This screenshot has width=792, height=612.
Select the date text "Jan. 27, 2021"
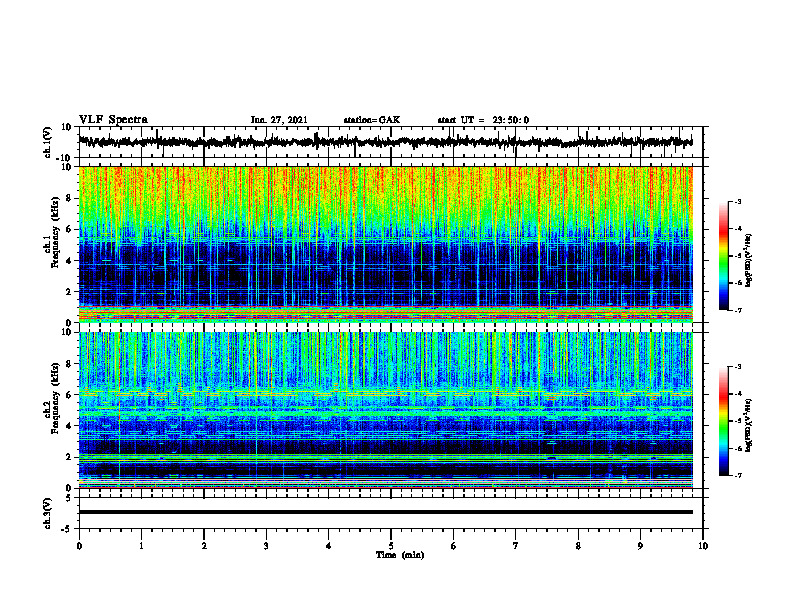(279, 120)
